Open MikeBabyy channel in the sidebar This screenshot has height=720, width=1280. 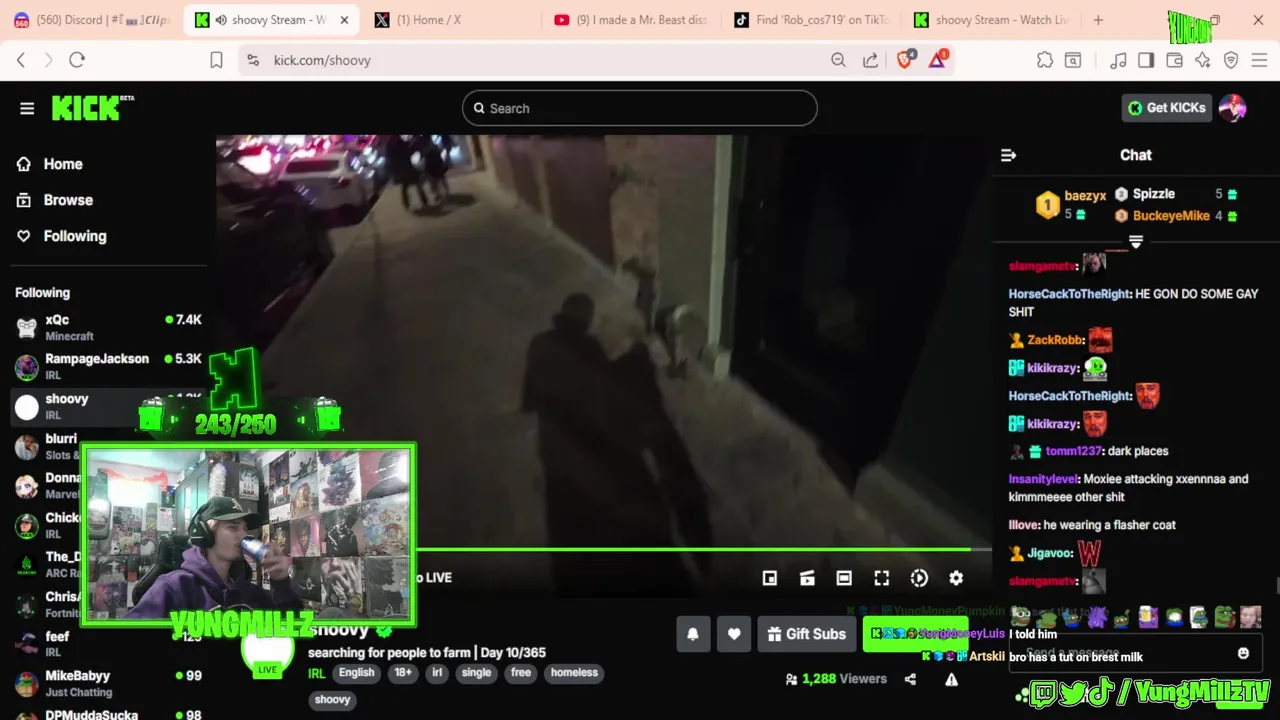pos(108,683)
